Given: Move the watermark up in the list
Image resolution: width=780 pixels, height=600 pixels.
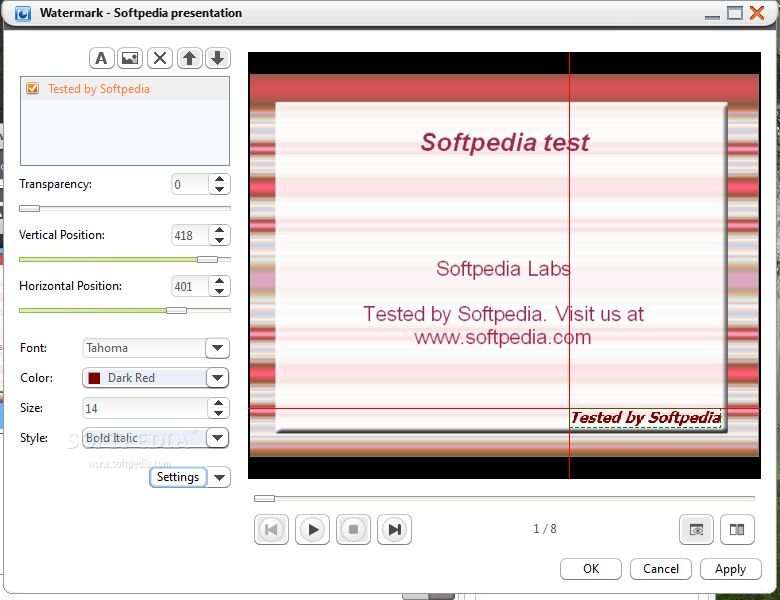Looking at the screenshot, I should click(x=189, y=58).
